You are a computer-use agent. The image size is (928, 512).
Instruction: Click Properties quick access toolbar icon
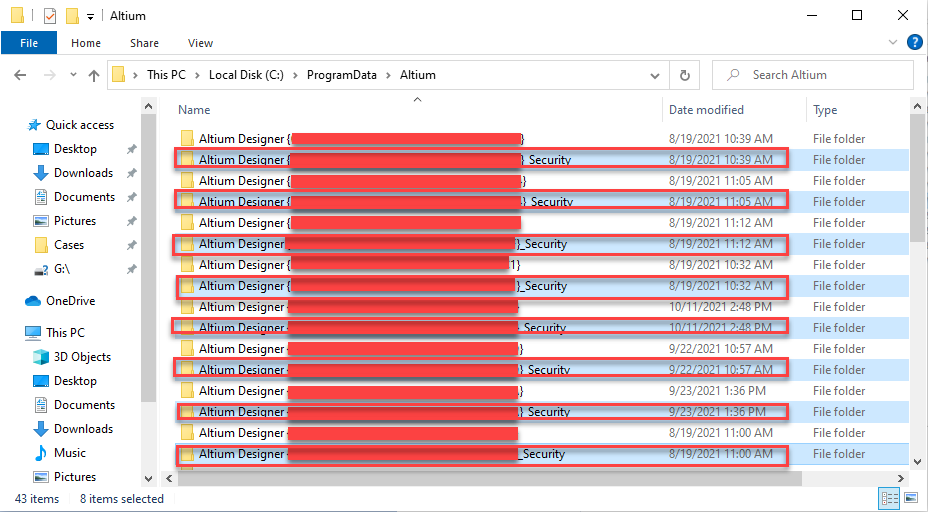[50, 15]
